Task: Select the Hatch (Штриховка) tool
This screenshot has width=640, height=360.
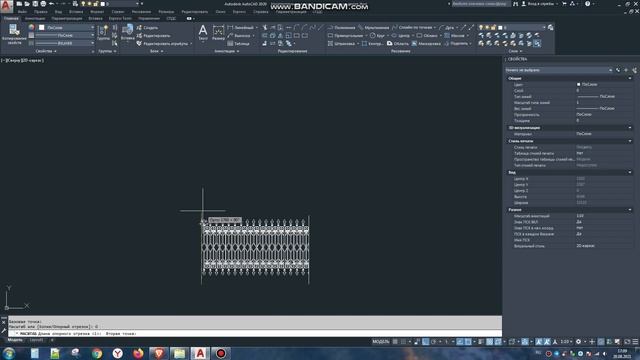Action: 341,43
